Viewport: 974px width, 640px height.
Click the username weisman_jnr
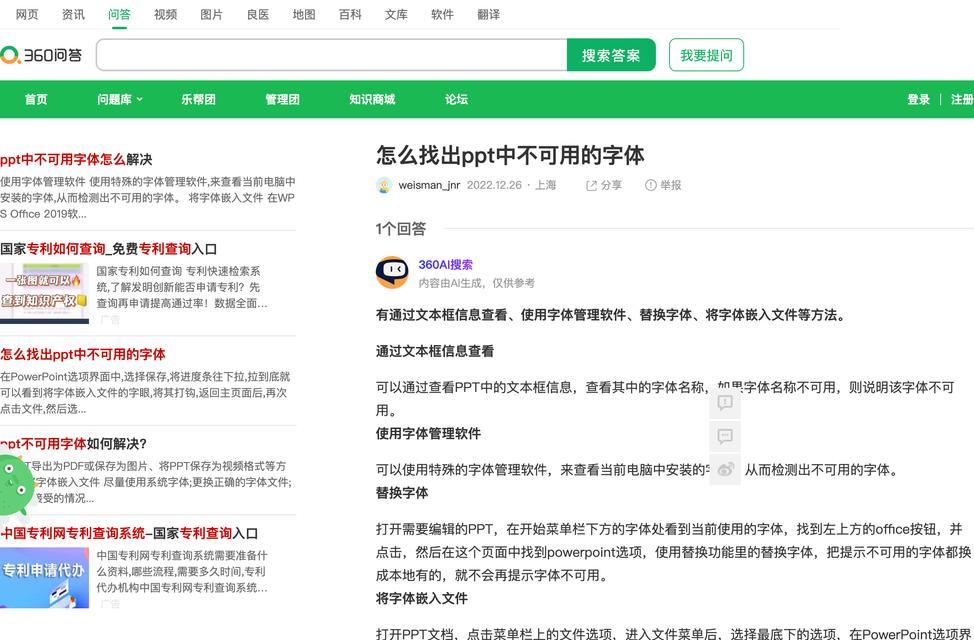(429, 185)
